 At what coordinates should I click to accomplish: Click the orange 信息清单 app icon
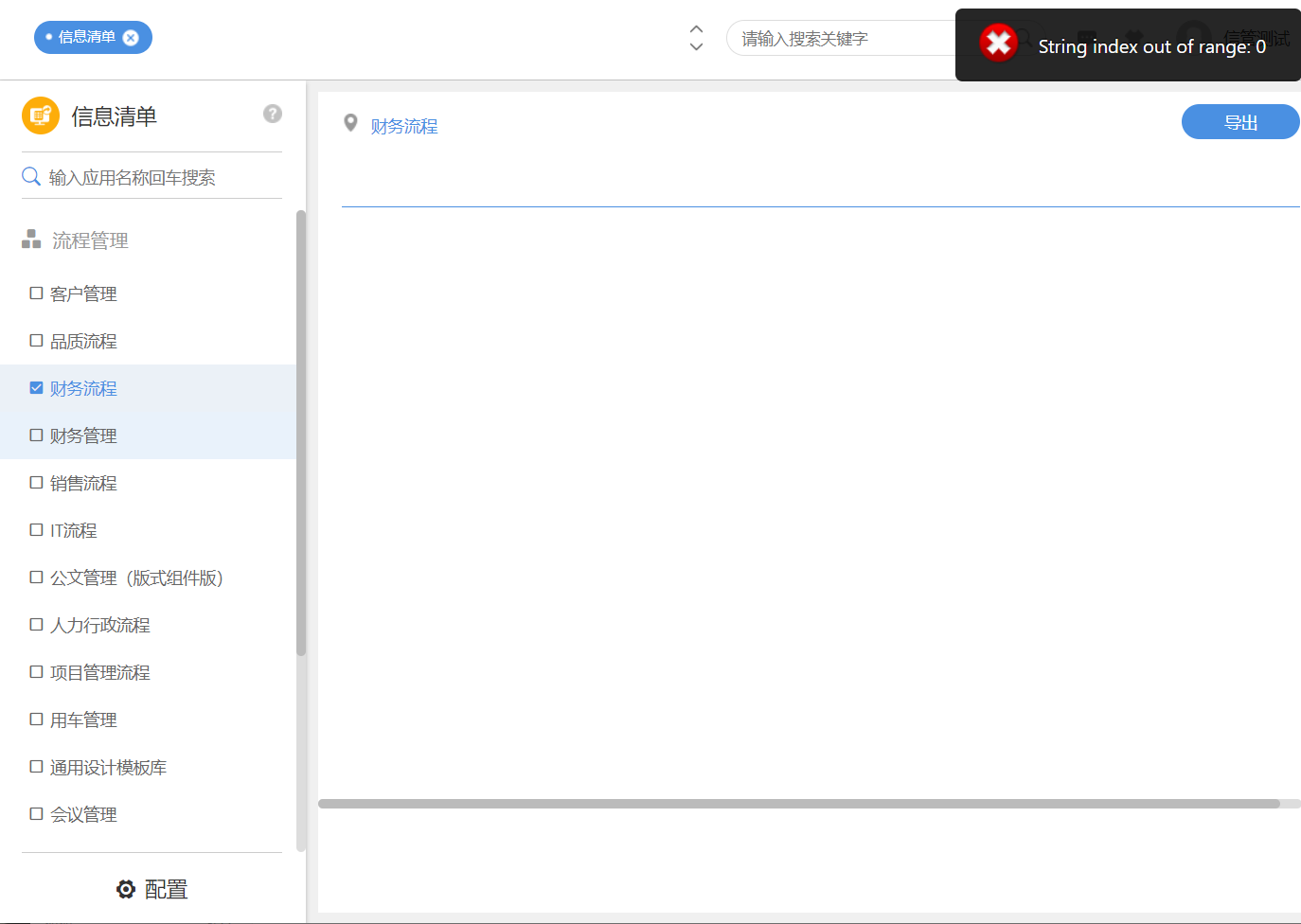(41, 115)
